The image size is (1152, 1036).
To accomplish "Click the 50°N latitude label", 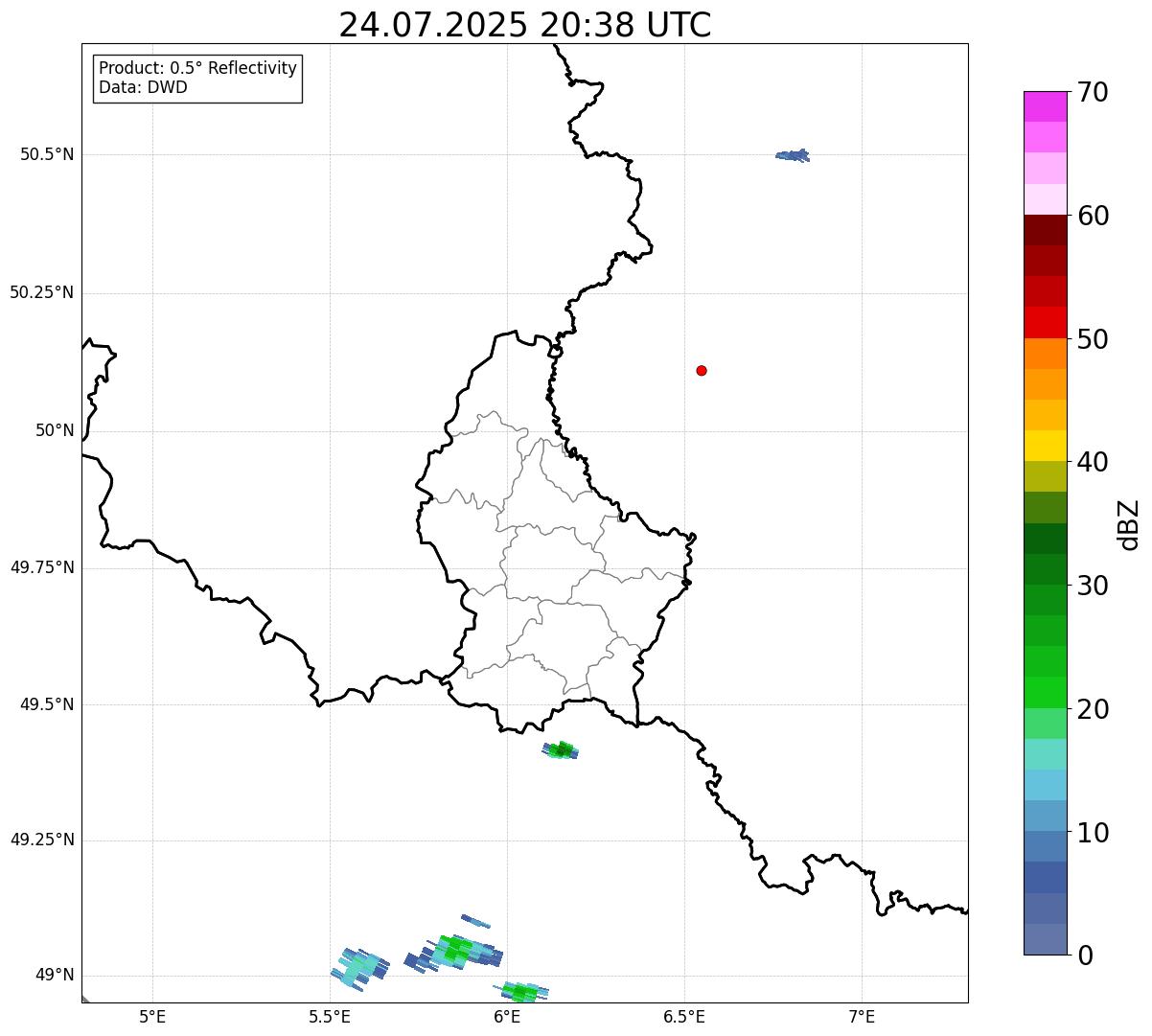I will pos(55,430).
